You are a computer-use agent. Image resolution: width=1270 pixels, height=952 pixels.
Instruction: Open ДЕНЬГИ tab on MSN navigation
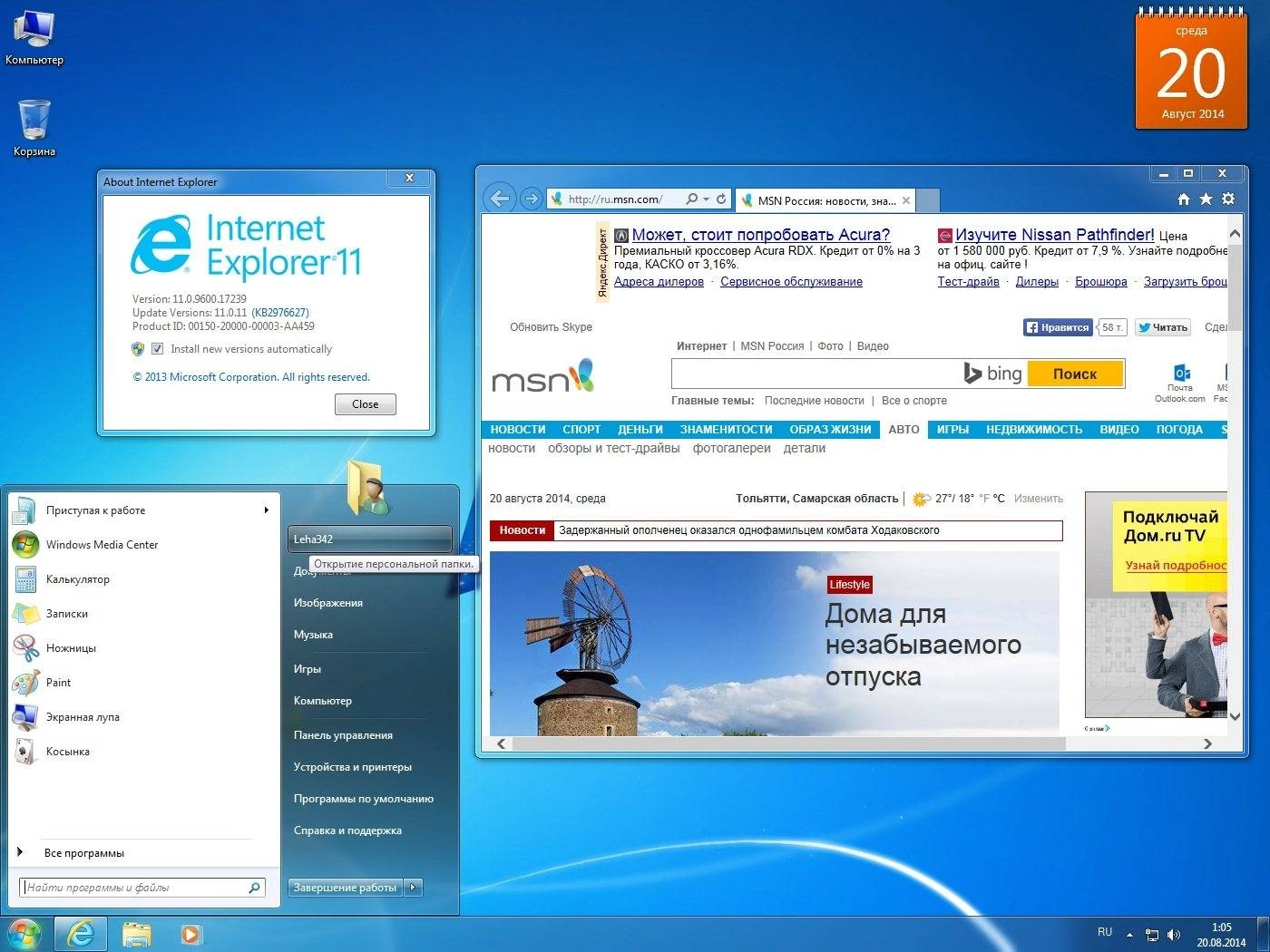[x=640, y=430]
